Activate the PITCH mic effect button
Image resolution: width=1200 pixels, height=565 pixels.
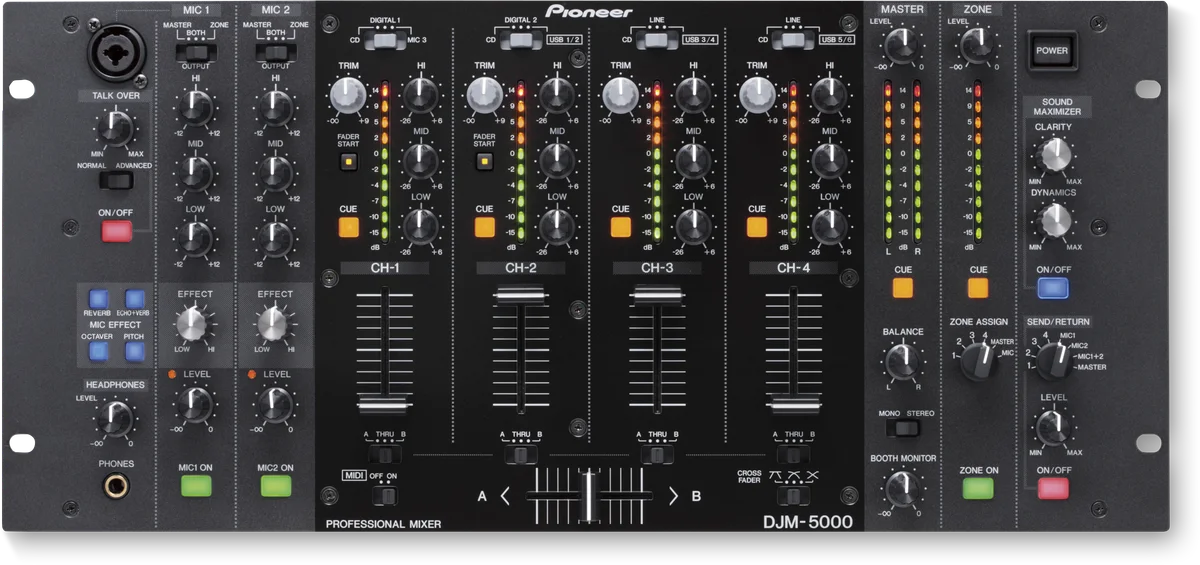pyautogui.click(x=134, y=351)
